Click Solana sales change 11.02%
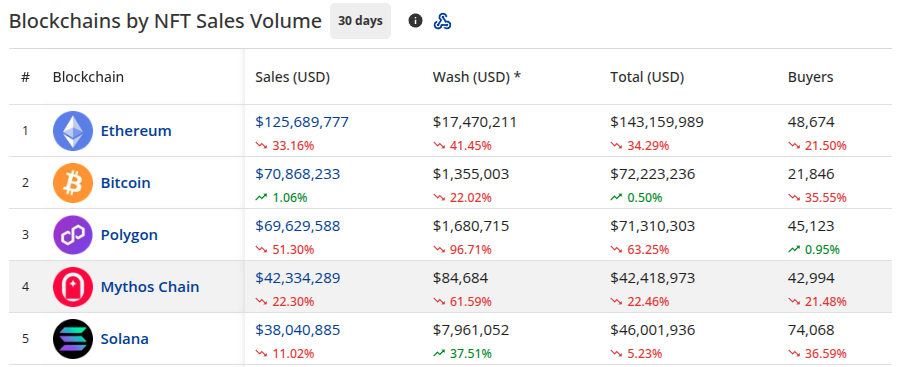 coord(285,354)
